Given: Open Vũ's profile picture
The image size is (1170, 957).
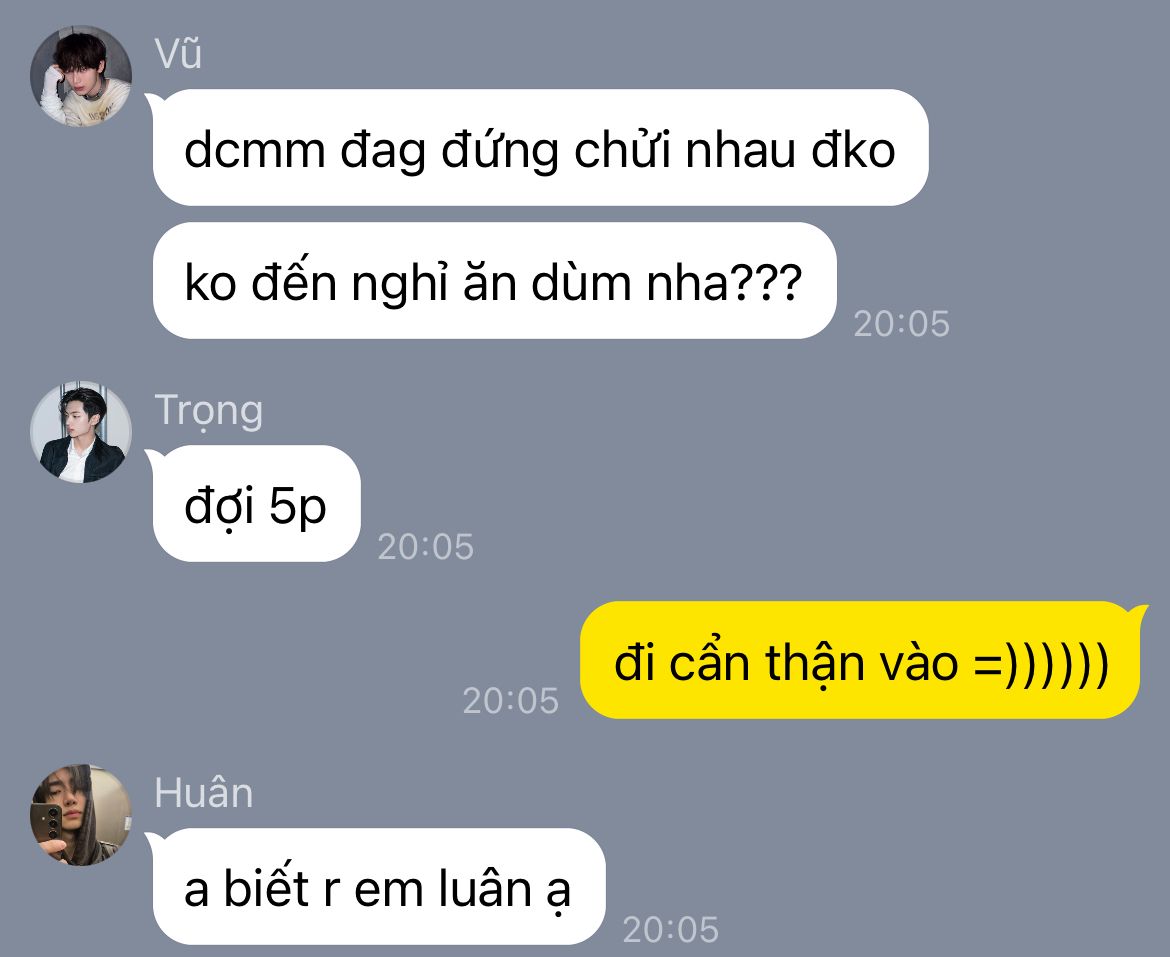Looking at the screenshot, I should point(81,76).
